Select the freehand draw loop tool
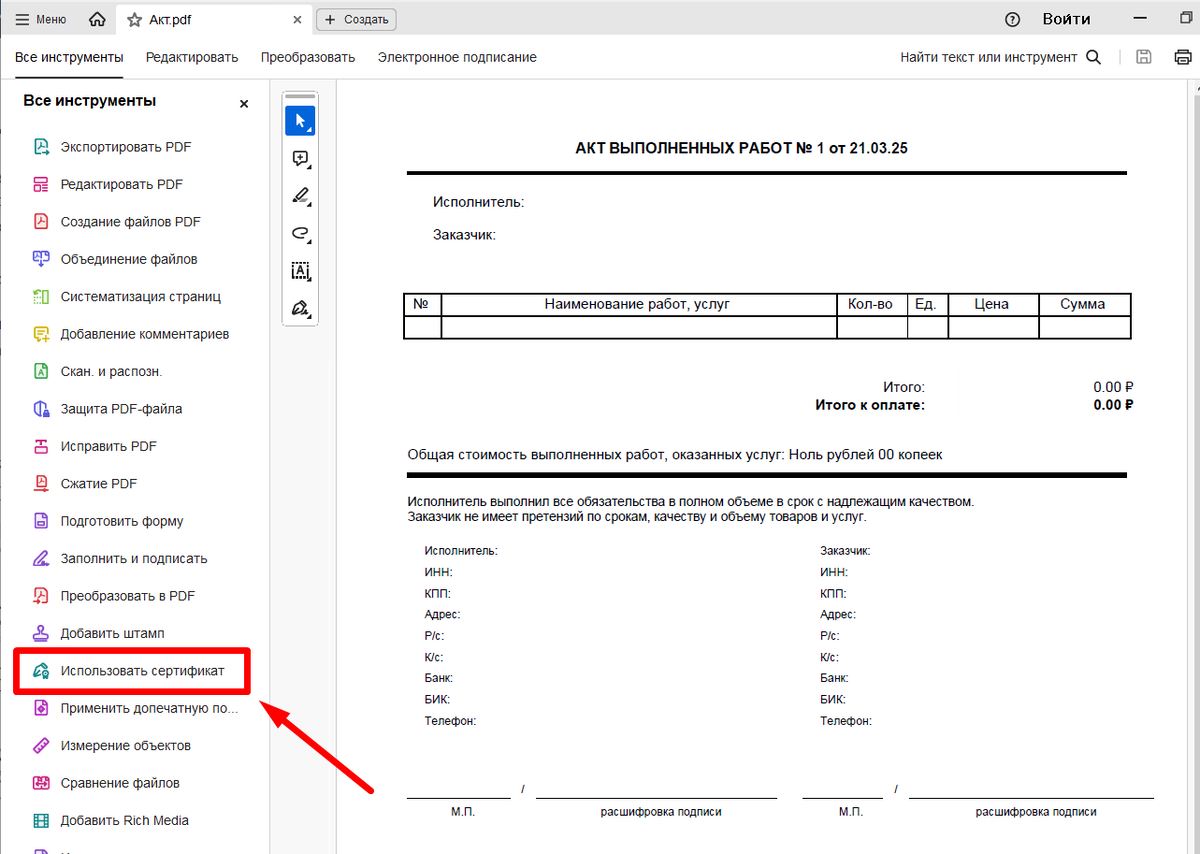 pos(300,232)
